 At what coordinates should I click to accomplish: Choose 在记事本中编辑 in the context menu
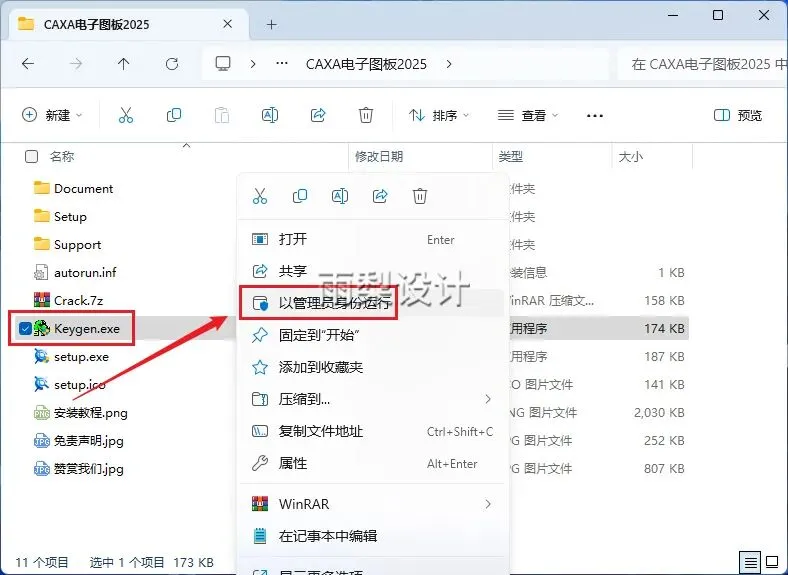pos(372,536)
